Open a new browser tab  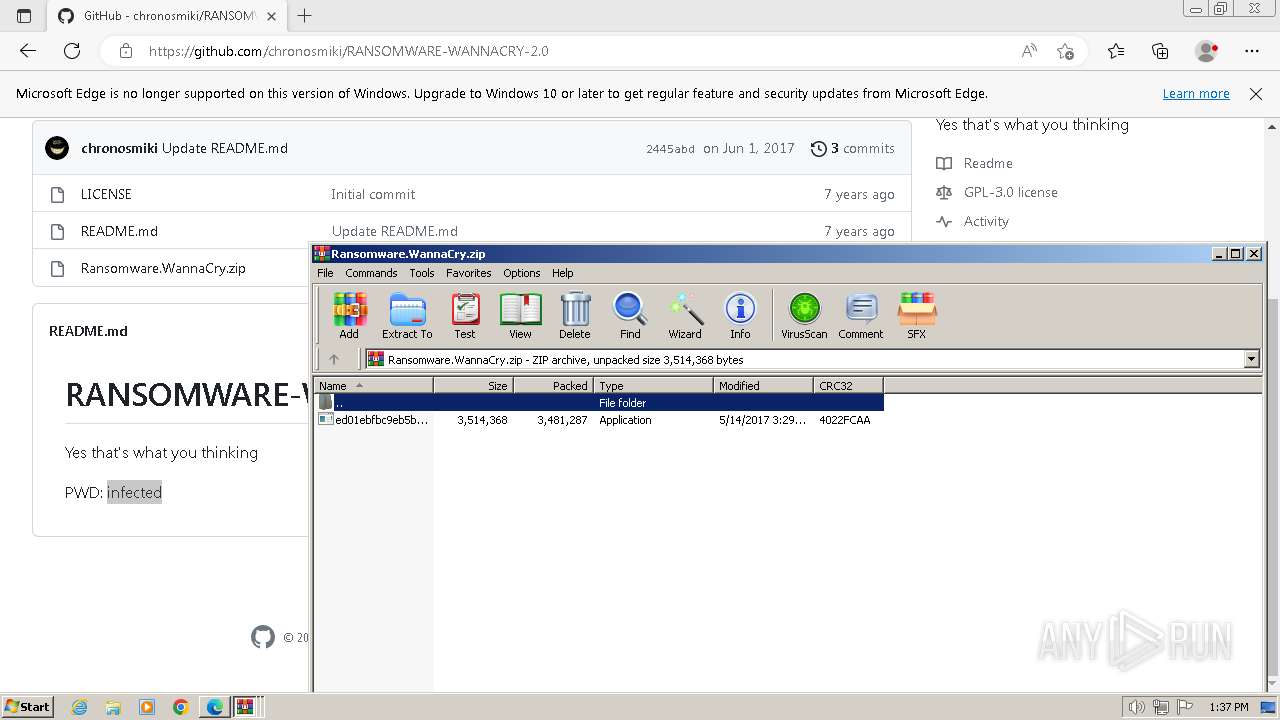(x=305, y=16)
